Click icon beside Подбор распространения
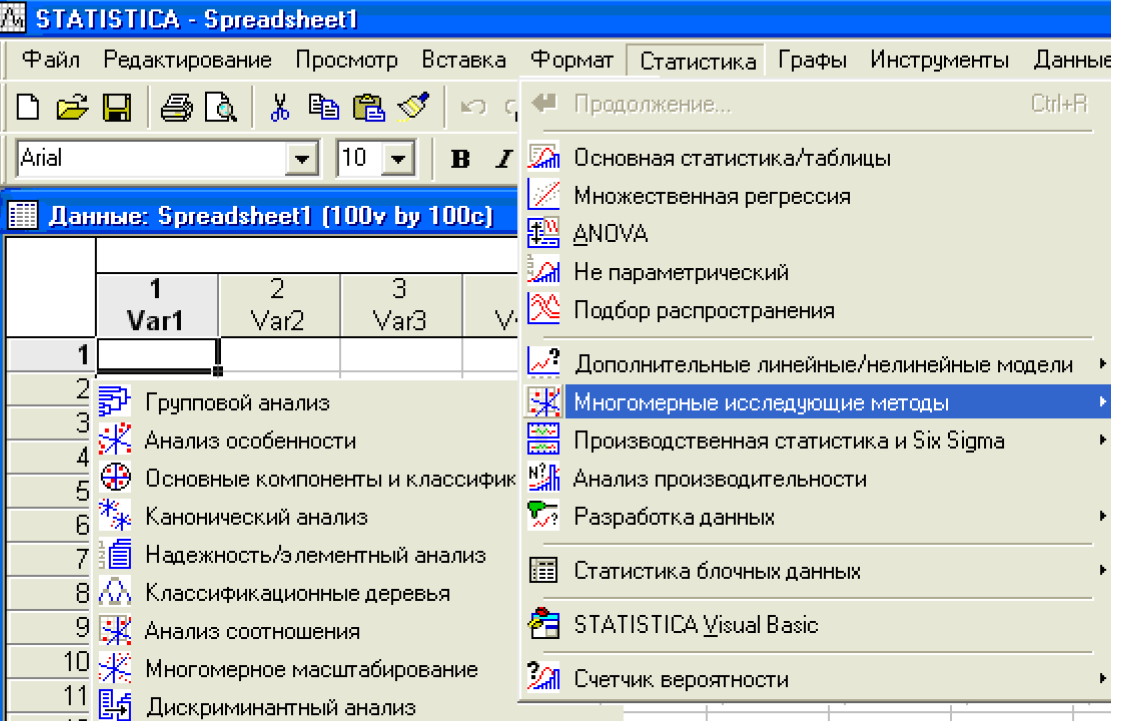The width and height of the screenshot is (1121, 721). 543,308
